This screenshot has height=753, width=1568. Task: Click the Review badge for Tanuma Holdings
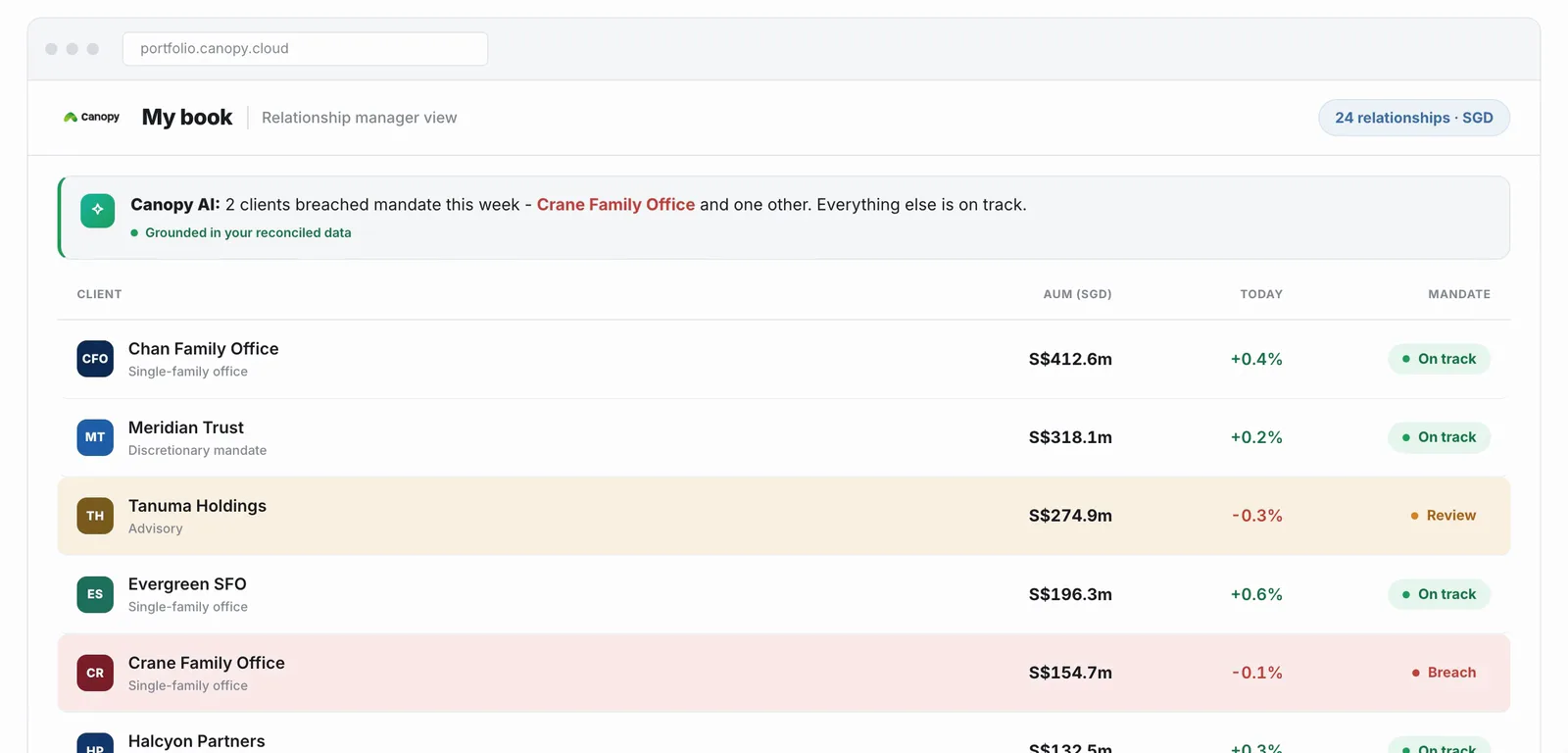[1444, 516]
